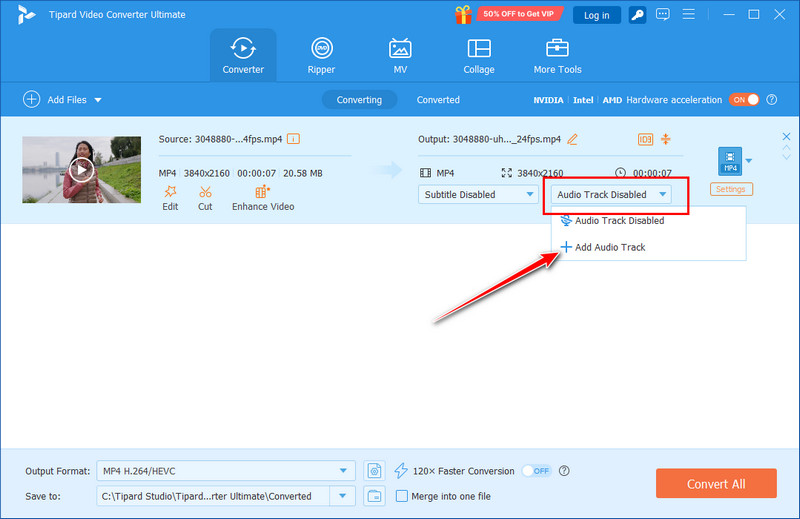800x519 pixels.
Task: Play the video thumbnail preview
Action: (81, 169)
